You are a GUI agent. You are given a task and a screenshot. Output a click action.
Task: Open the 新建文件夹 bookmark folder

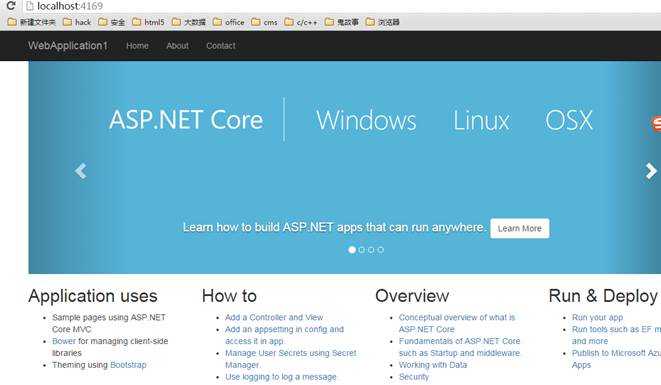point(32,22)
